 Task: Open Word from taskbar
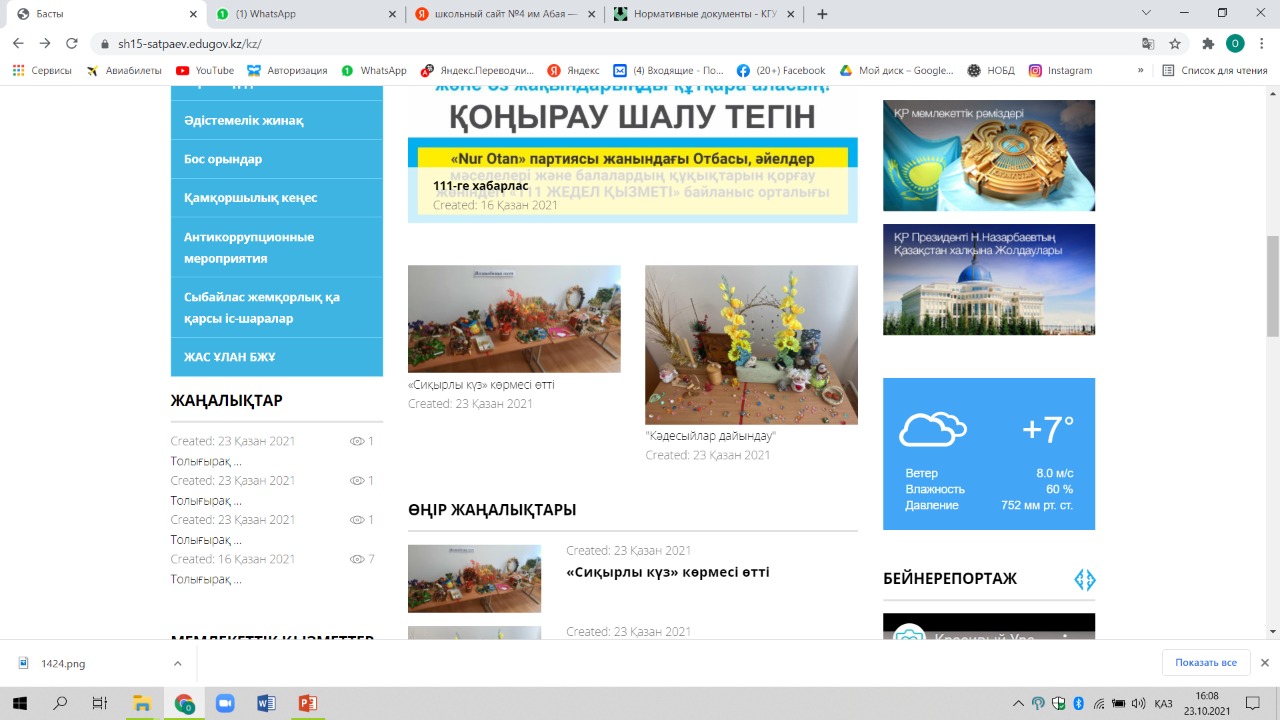(x=266, y=704)
